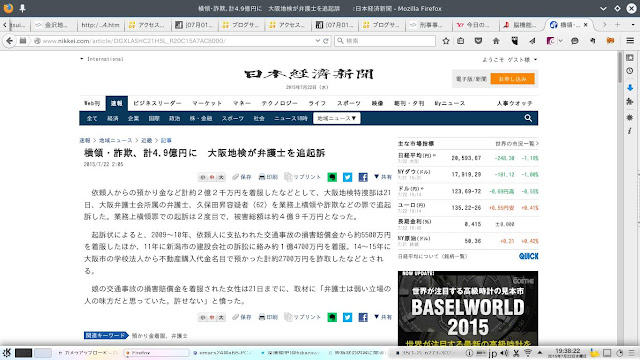Click the send/paper plane toolbar icon
This screenshot has height=360, width=640.
tap(532, 41)
